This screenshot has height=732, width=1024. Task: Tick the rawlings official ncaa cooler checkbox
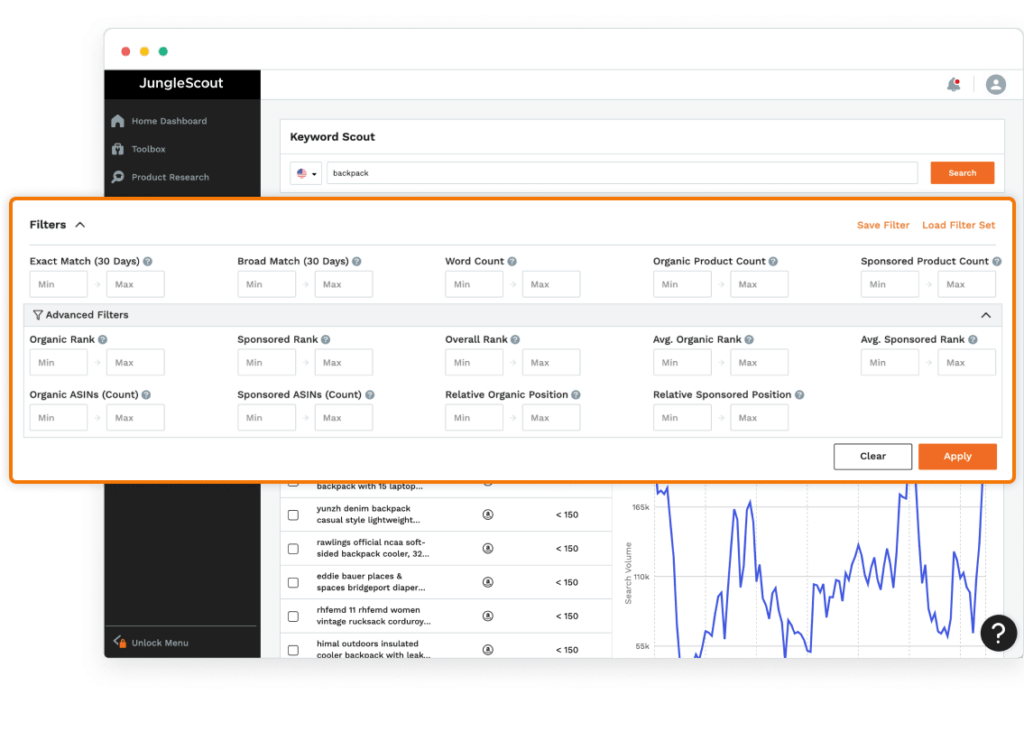coord(293,549)
